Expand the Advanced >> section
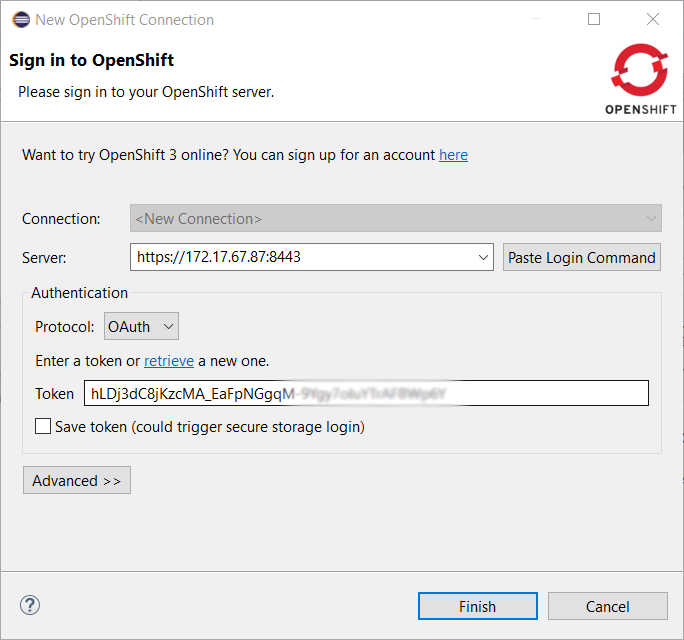 point(77,481)
